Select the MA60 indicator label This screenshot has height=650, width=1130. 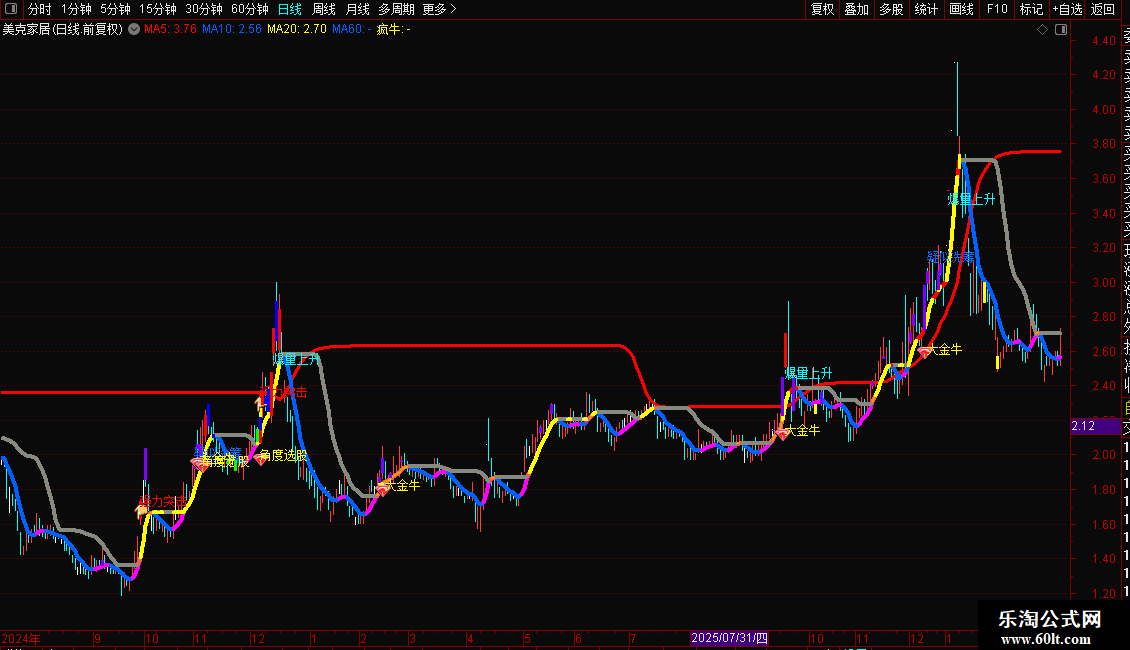click(x=352, y=30)
